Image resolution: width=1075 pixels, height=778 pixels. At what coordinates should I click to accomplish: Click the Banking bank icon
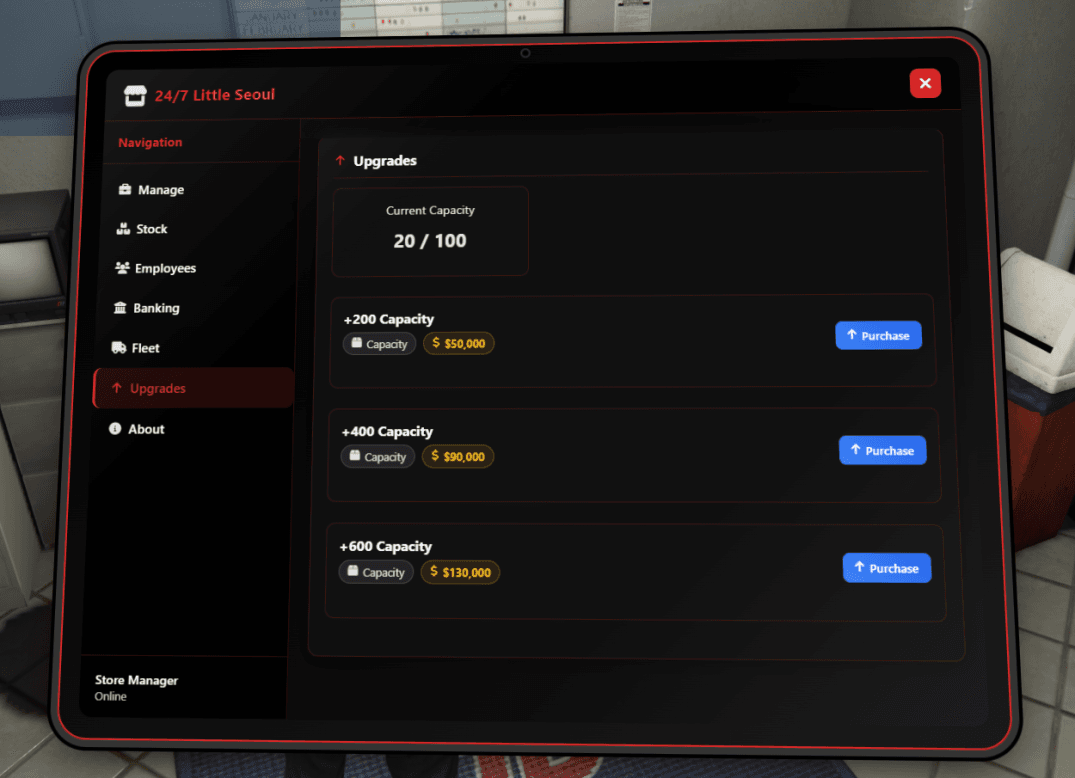point(122,308)
